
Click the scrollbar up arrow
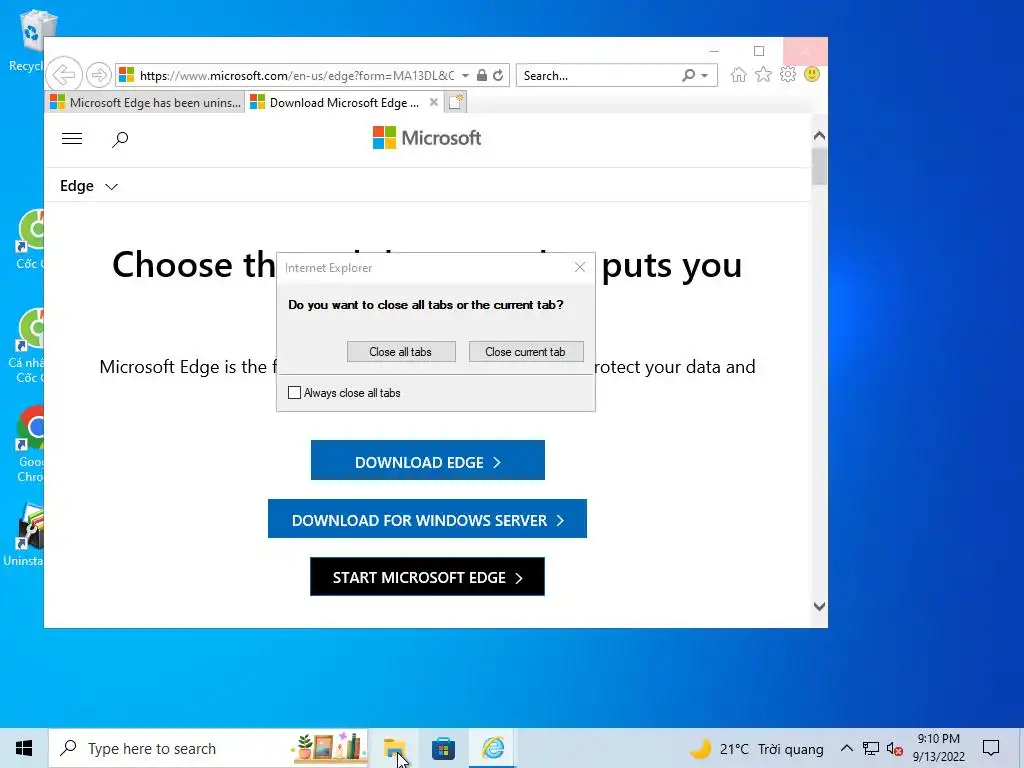tap(819, 136)
